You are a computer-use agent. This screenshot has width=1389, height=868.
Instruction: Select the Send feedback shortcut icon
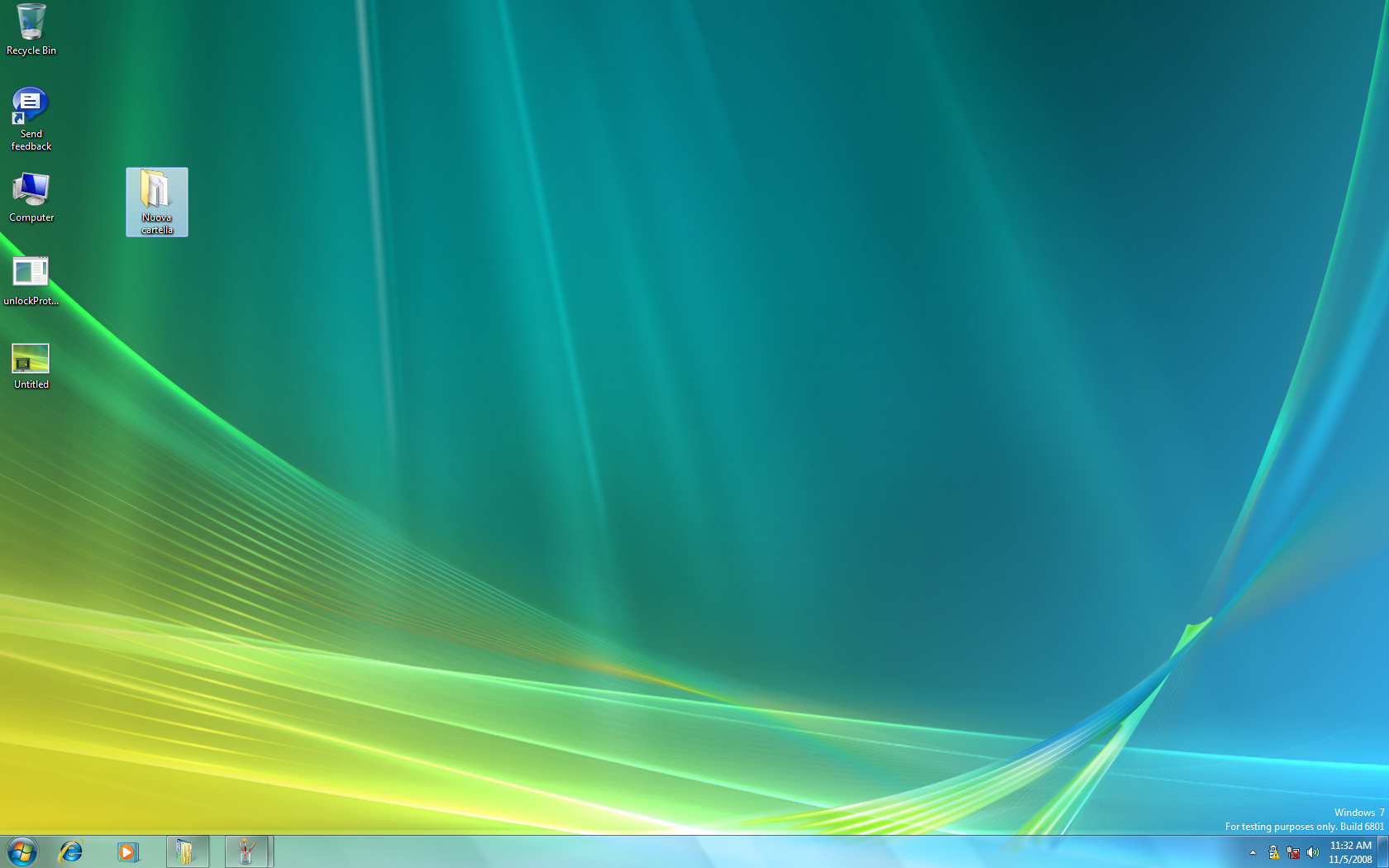click(x=31, y=106)
